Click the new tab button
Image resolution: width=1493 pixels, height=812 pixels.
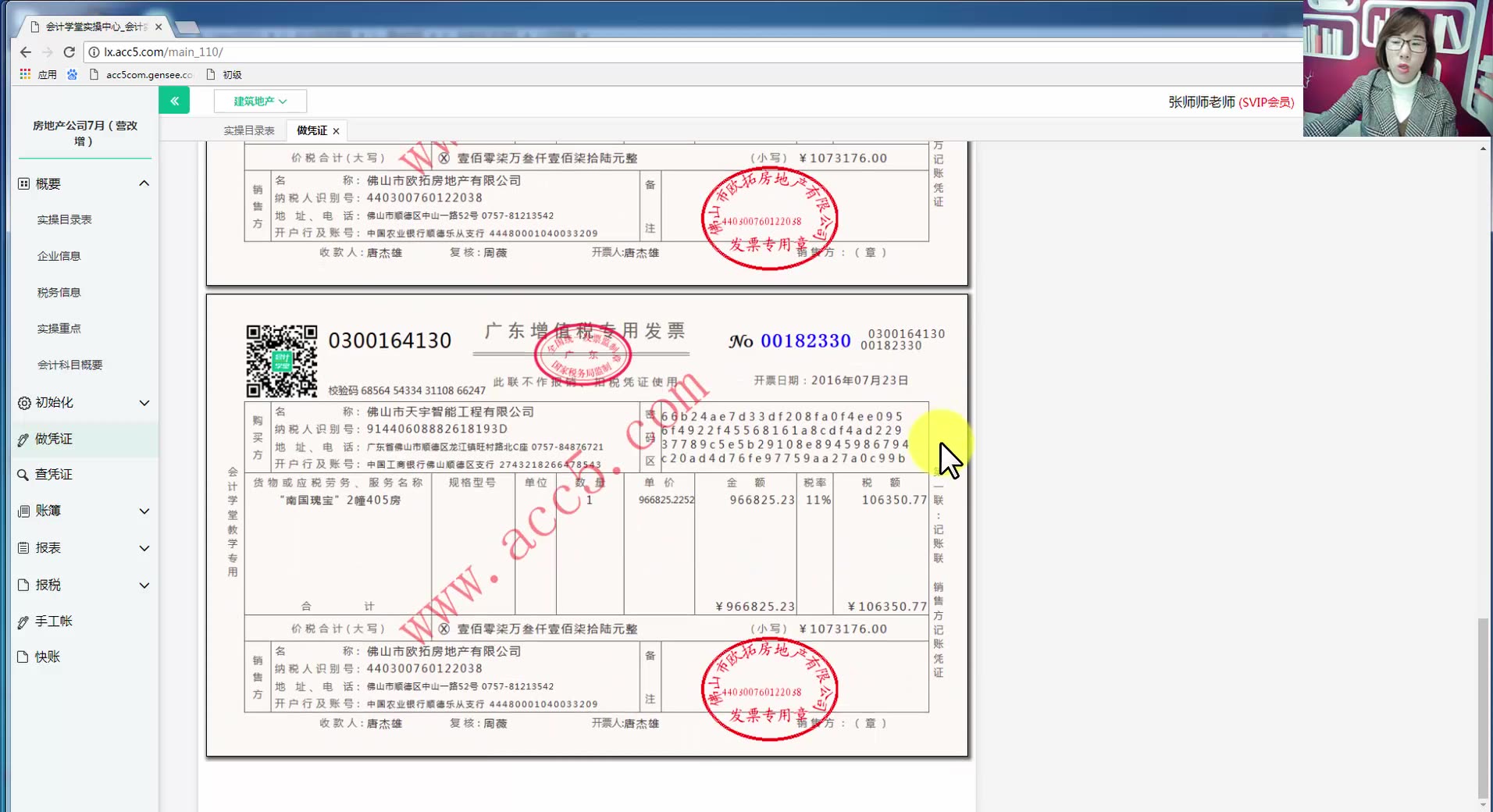[187, 28]
